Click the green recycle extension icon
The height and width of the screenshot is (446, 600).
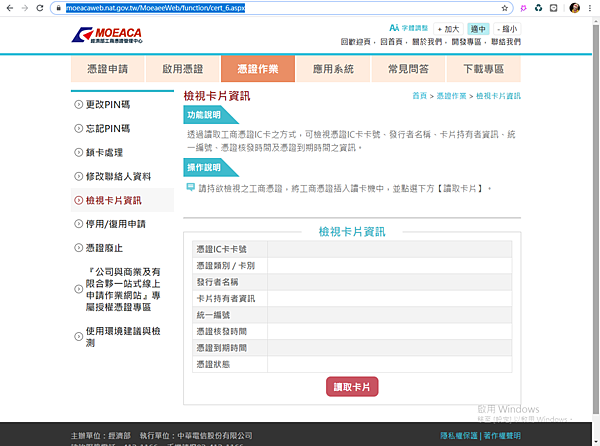[x=538, y=8]
